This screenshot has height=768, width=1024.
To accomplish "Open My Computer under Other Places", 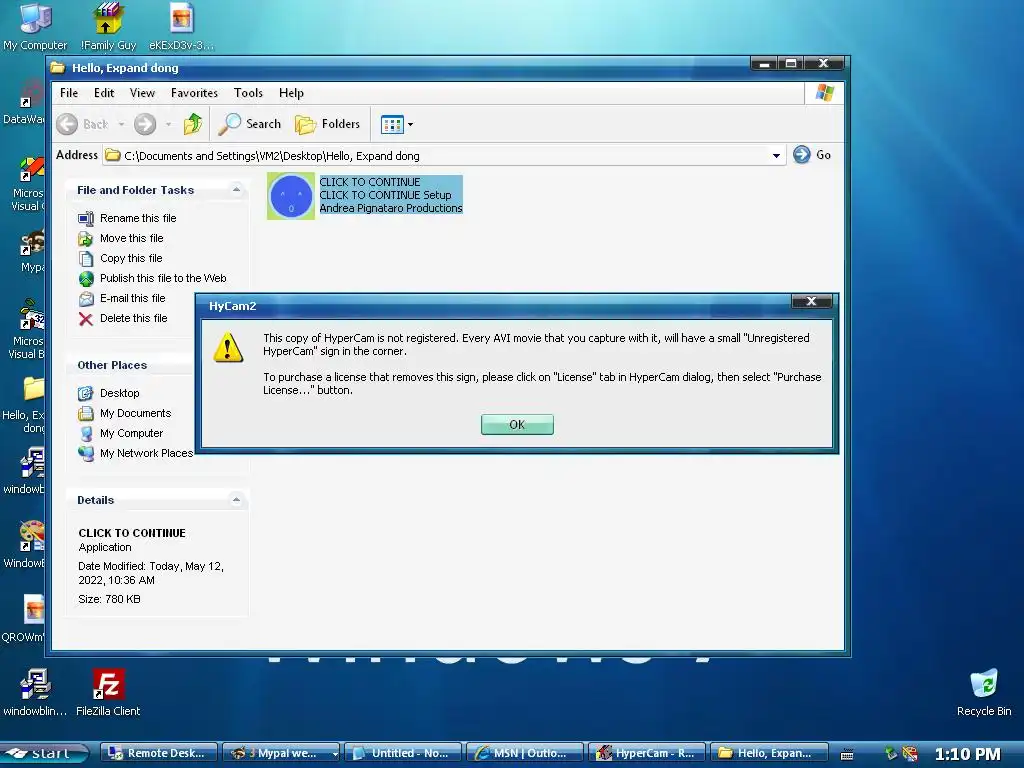I will (x=121, y=434).
